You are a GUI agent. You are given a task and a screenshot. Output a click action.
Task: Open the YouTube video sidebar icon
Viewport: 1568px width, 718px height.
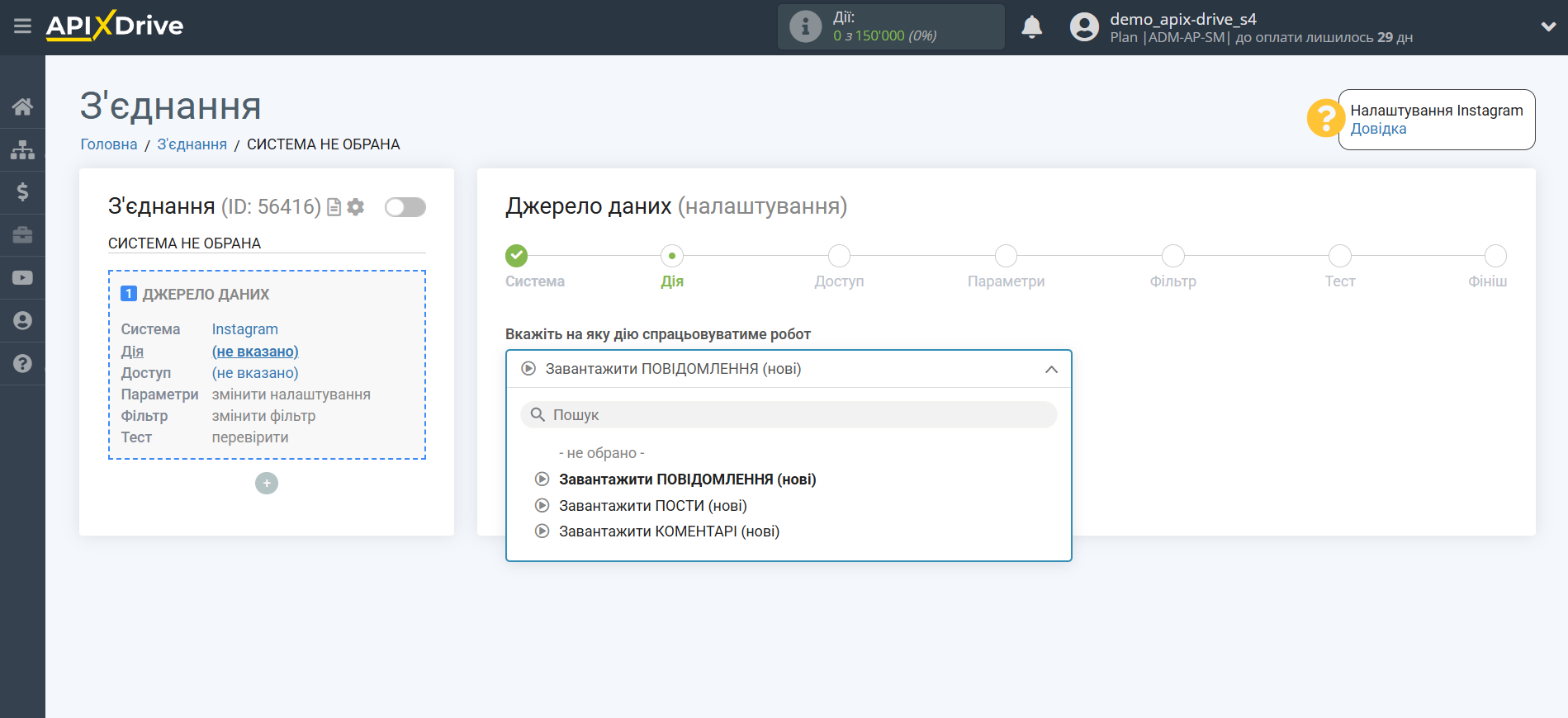(22, 278)
